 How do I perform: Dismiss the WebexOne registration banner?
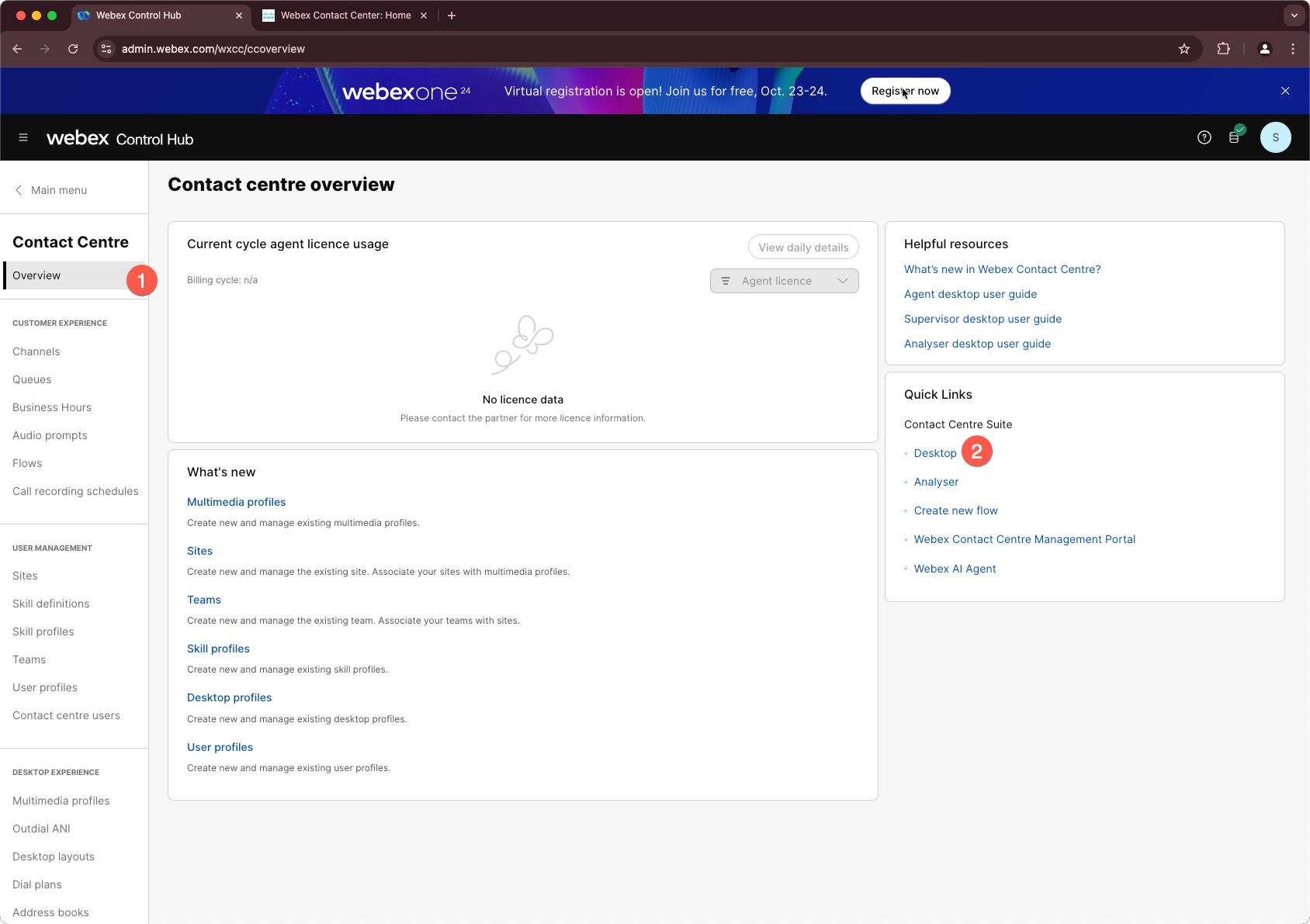pos(1285,91)
